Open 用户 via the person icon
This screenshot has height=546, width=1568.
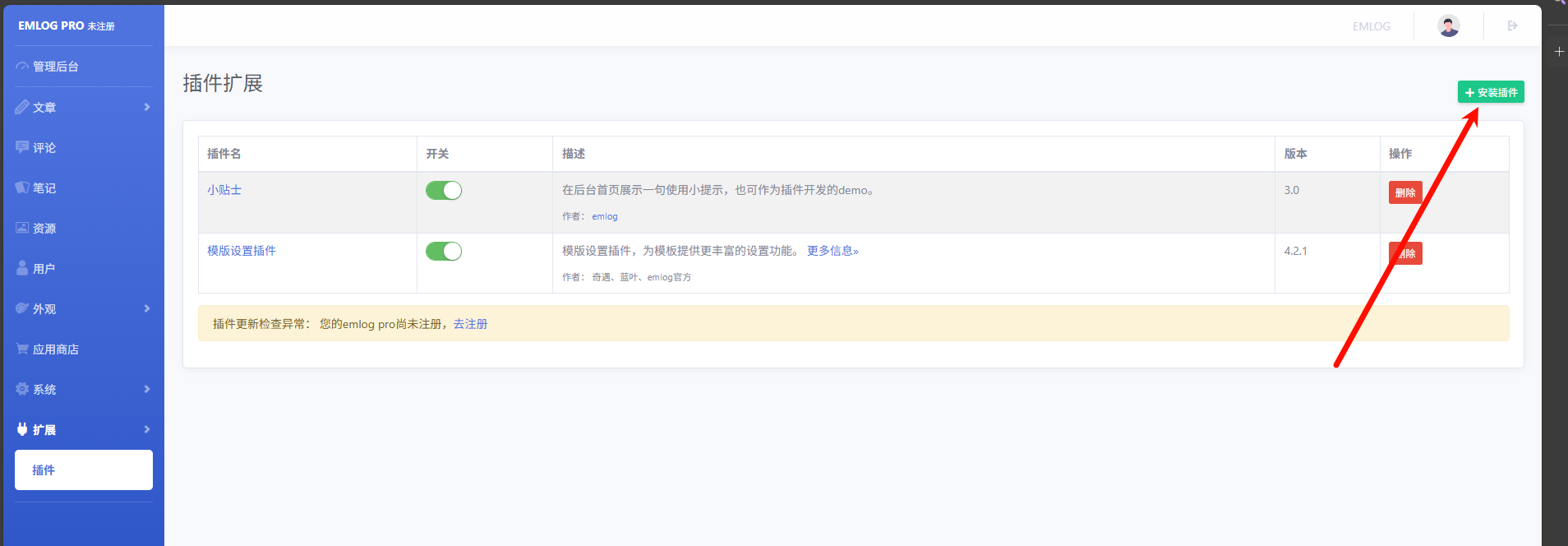22,268
